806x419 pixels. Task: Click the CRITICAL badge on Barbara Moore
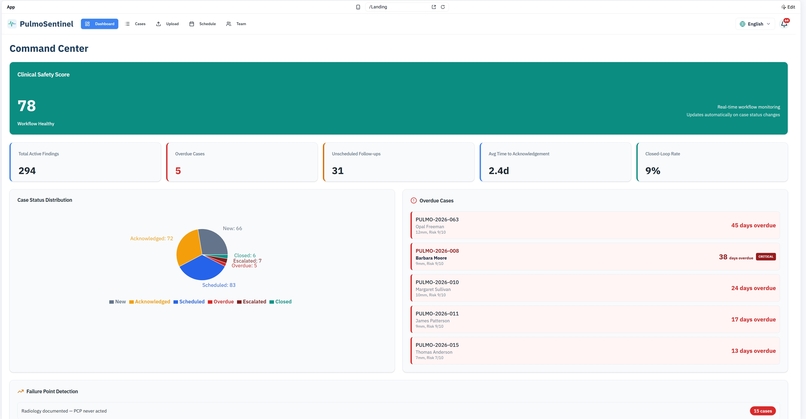(x=765, y=257)
